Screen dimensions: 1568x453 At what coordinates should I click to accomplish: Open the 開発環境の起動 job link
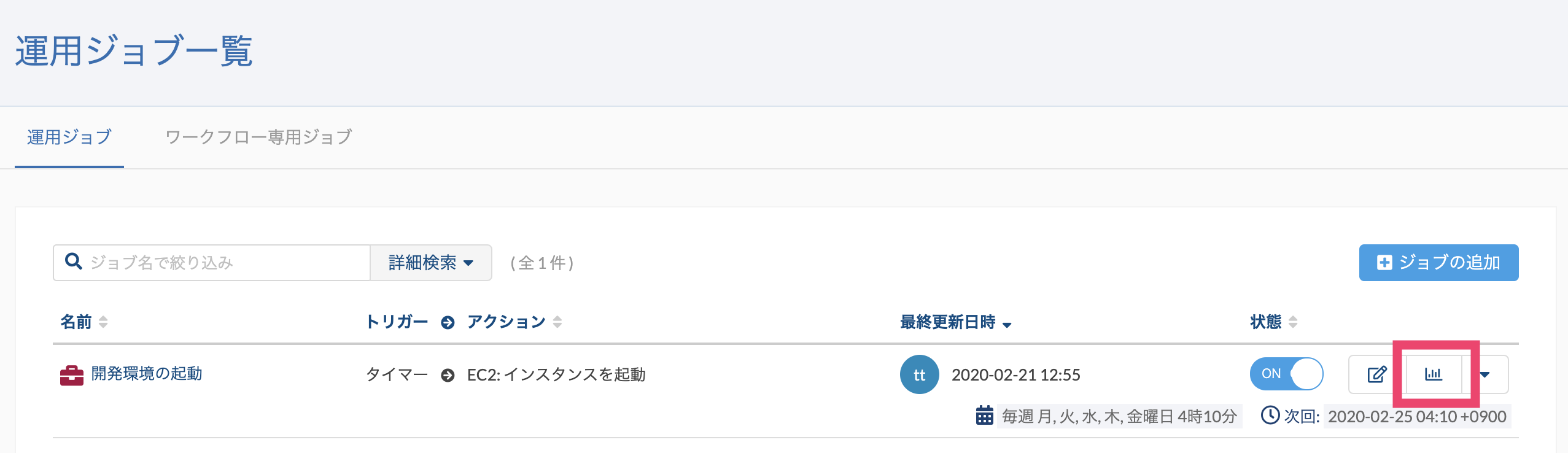pos(147,374)
